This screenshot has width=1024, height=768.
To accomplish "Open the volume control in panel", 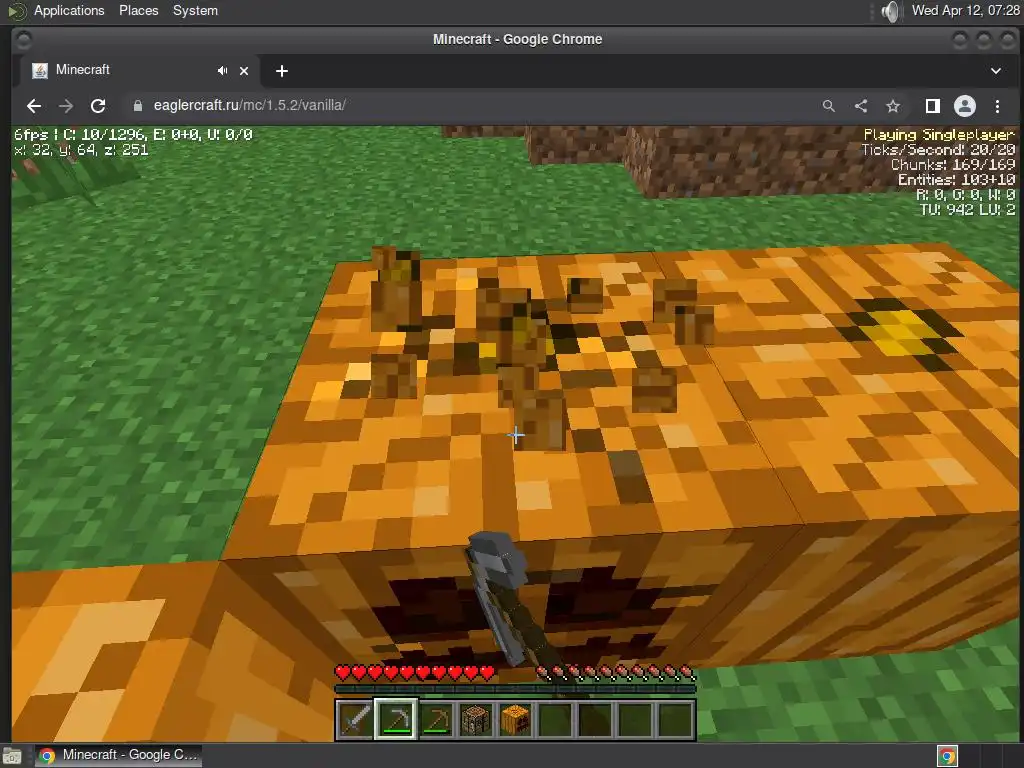I will point(890,11).
